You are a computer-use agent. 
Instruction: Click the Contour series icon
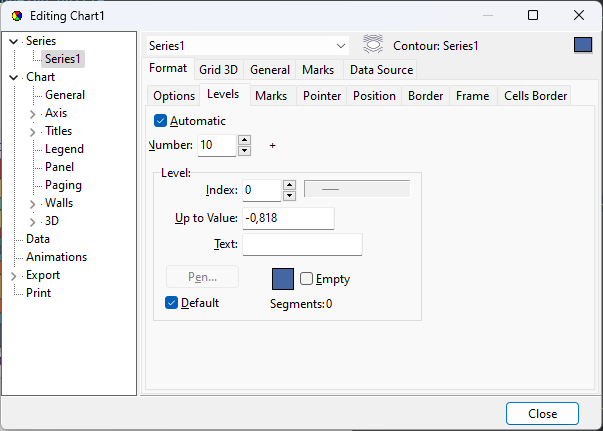(x=373, y=44)
